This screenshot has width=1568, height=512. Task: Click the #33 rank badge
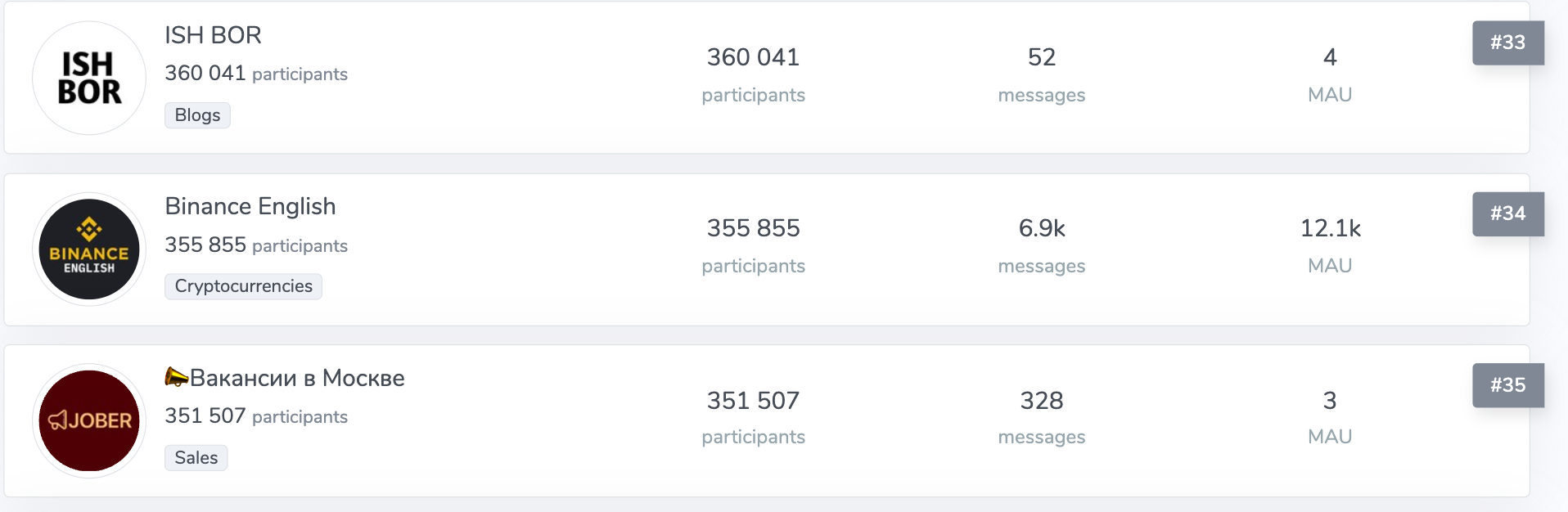pos(1508,43)
